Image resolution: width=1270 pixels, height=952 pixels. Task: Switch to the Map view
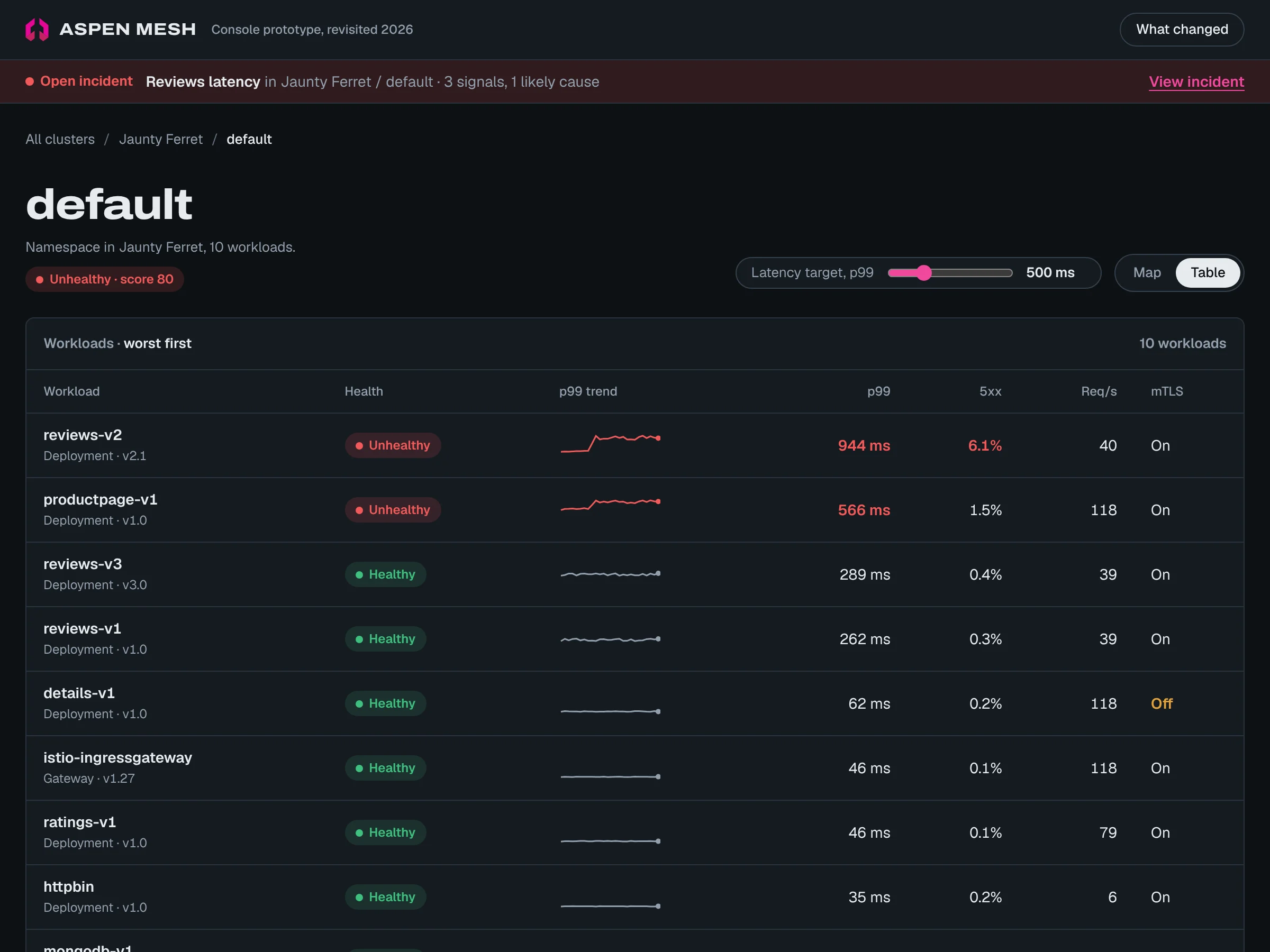(1147, 272)
